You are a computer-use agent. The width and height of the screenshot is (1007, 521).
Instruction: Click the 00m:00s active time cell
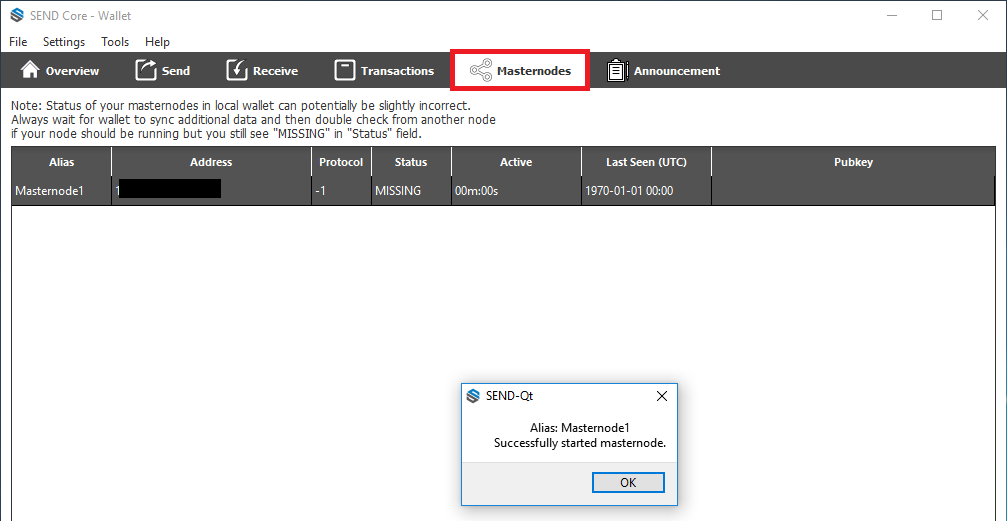[516, 191]
